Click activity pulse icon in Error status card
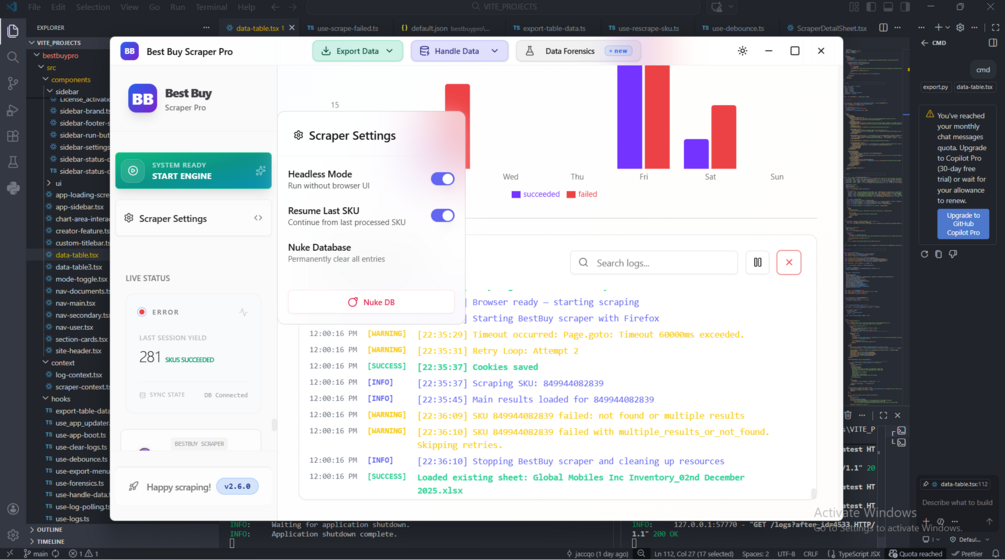The width and height of the screenshot is (1005, 560). pos(243,312)
